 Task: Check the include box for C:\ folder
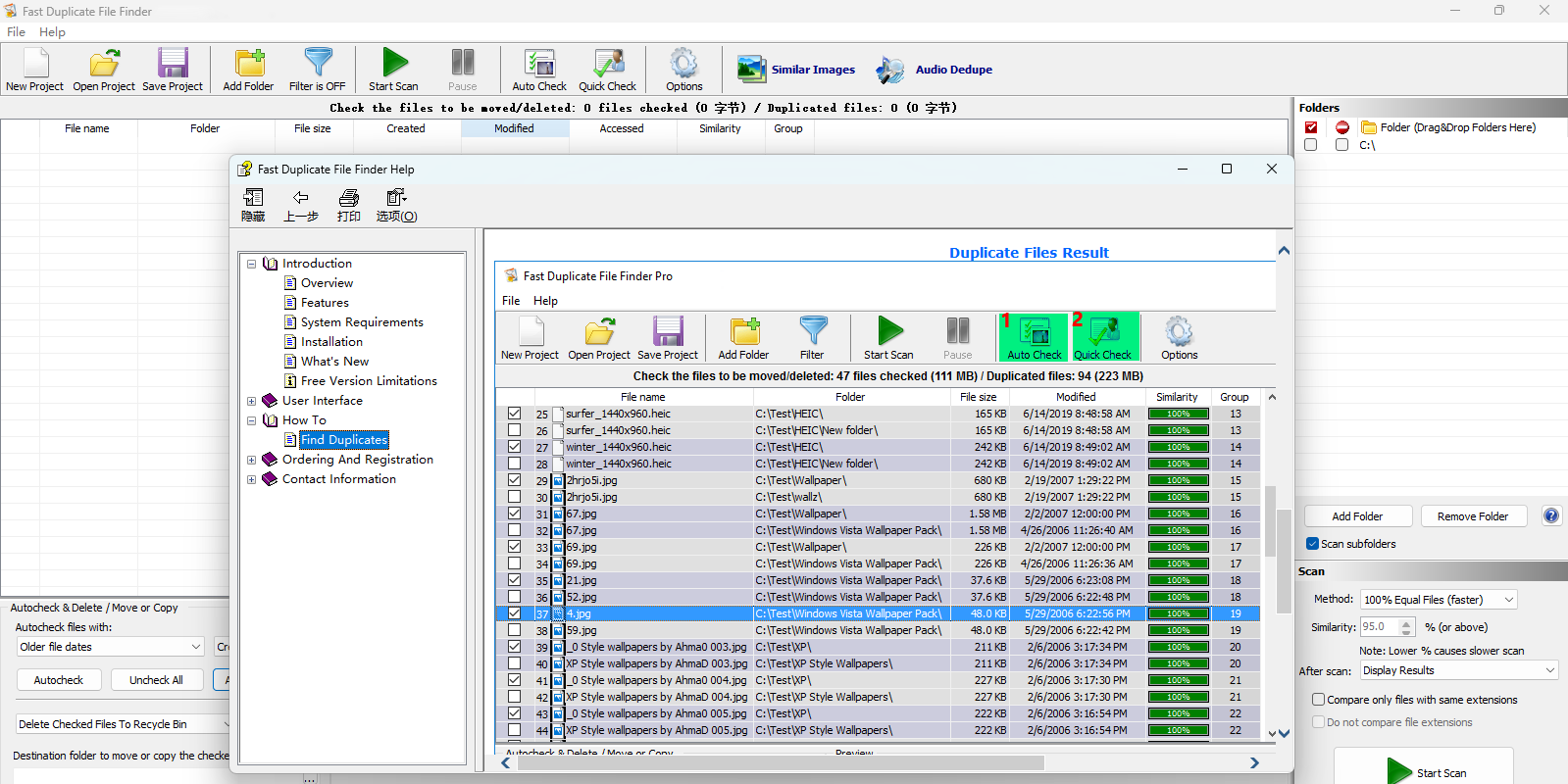[x=1311, y=145]
